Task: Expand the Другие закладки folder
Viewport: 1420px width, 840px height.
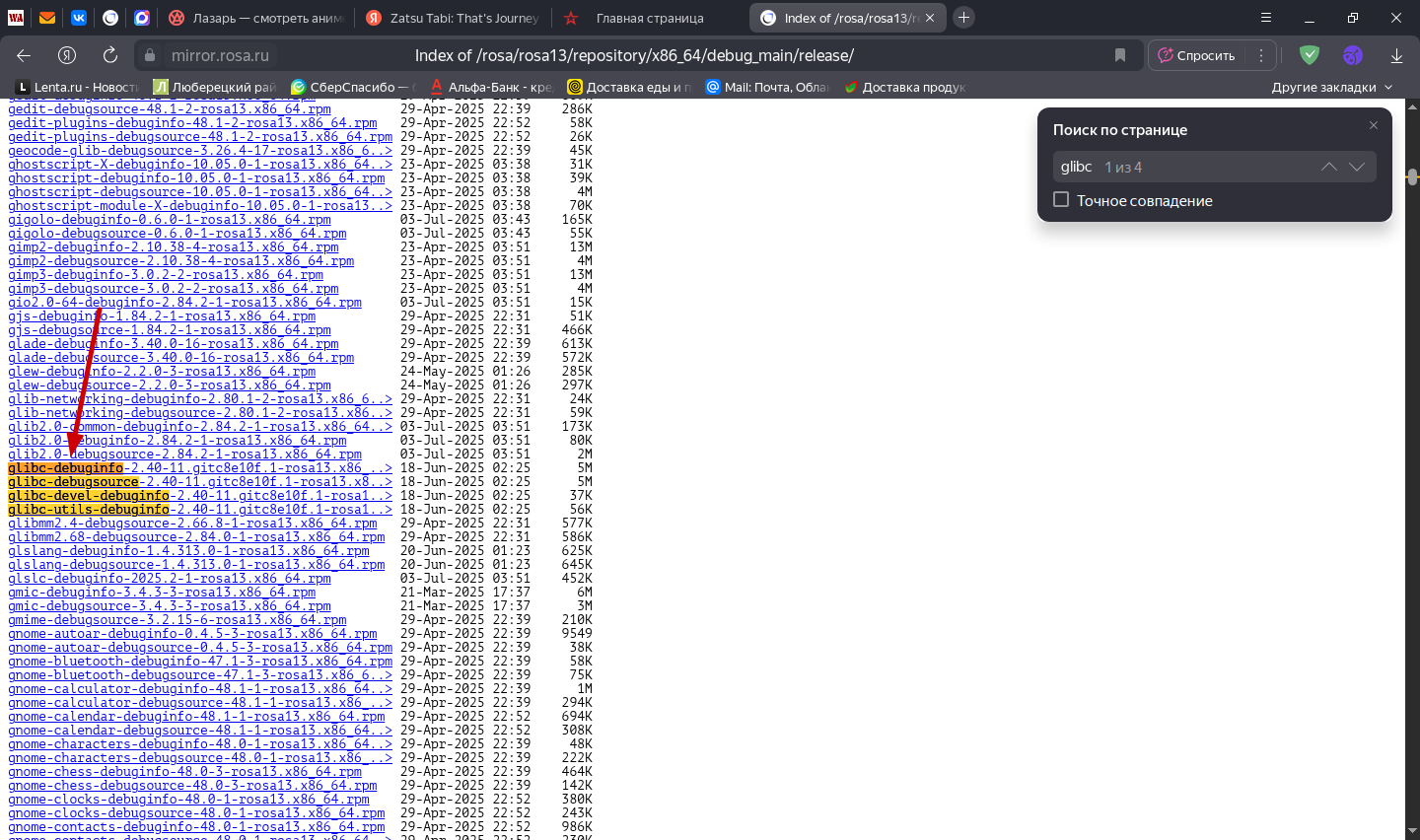Action: 1332,87
